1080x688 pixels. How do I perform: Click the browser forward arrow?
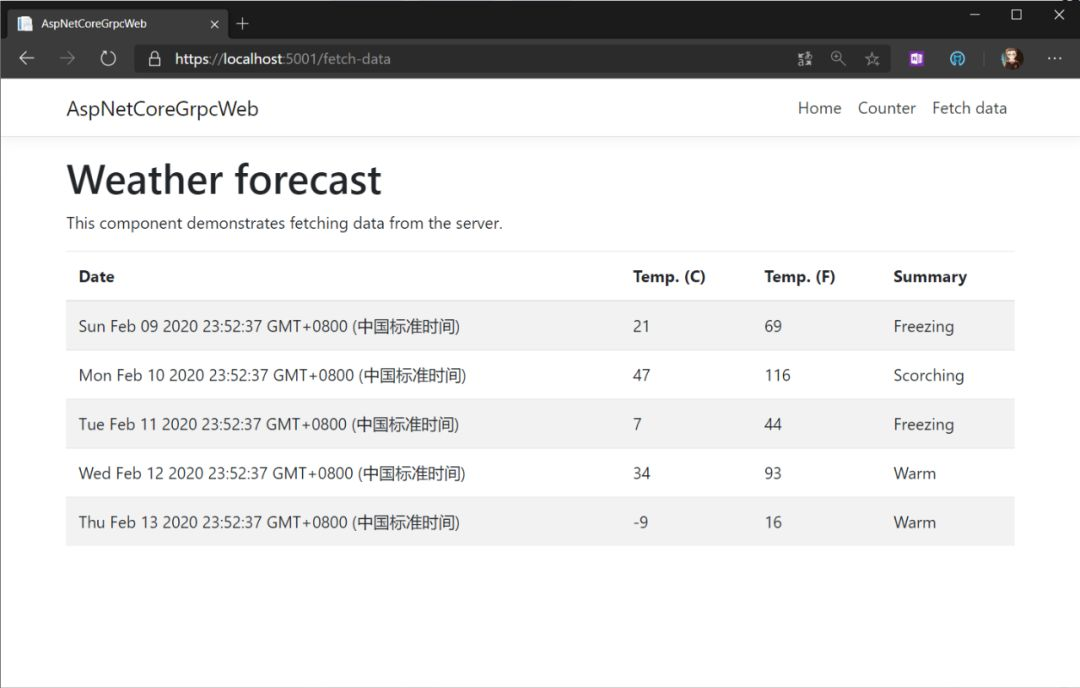tap(68, 59)
